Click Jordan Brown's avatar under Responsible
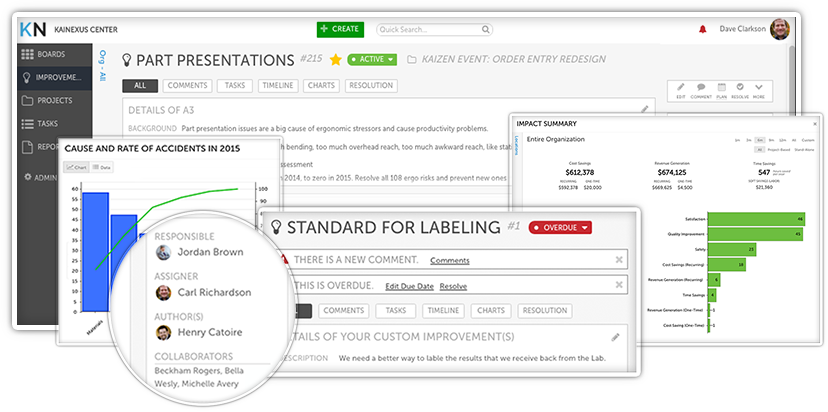This screenshot has height=412, width=828. 164,252
